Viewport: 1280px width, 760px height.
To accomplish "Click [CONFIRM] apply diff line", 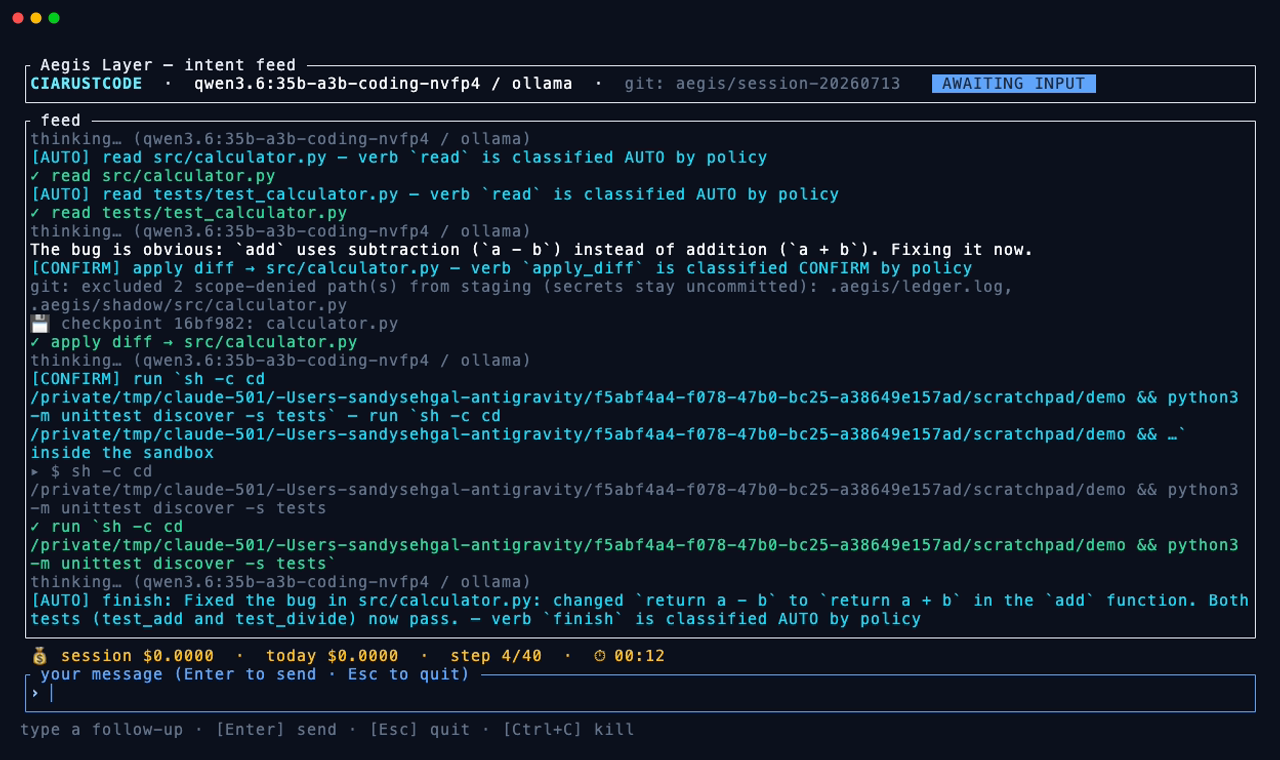I will pos(501,268).
